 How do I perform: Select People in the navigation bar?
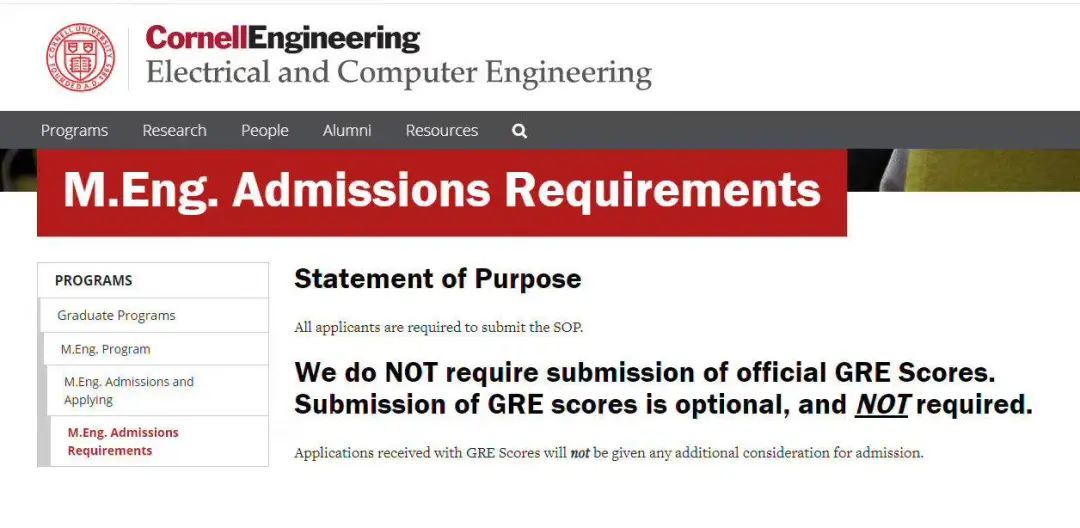[264, 131]
